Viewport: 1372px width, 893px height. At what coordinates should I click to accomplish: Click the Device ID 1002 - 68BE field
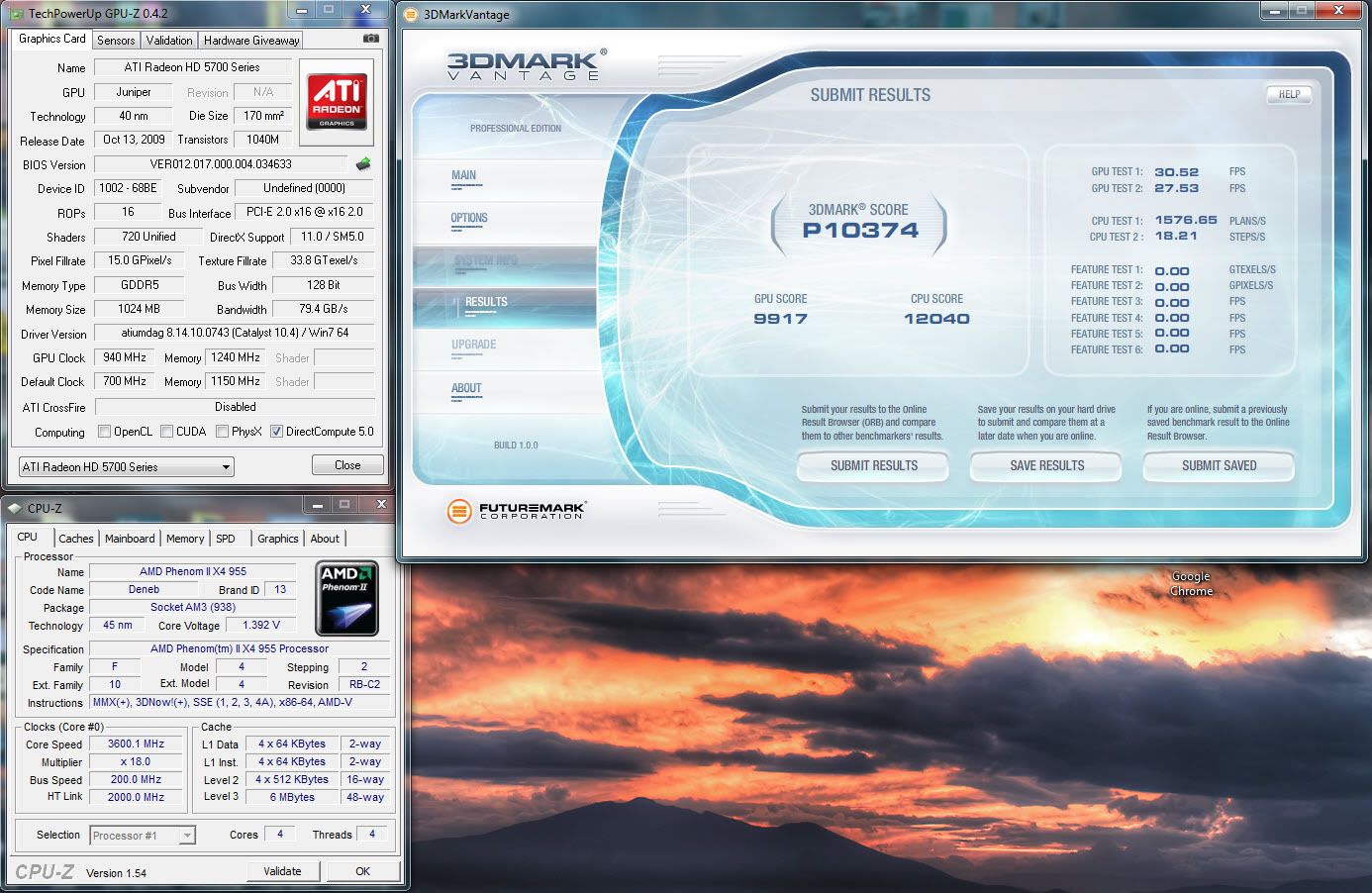click(128, 188)
